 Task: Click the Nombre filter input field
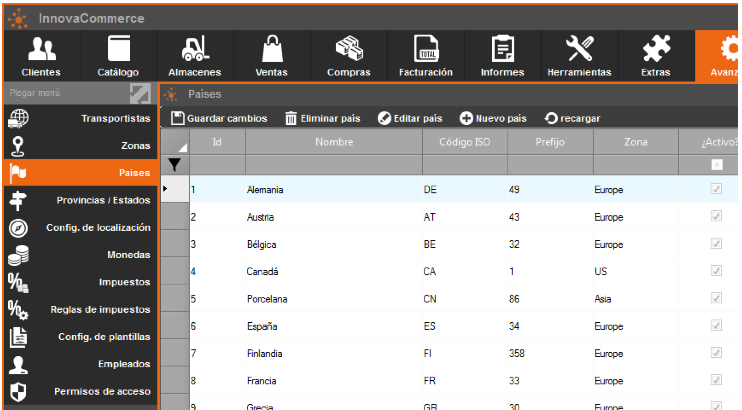335,165
